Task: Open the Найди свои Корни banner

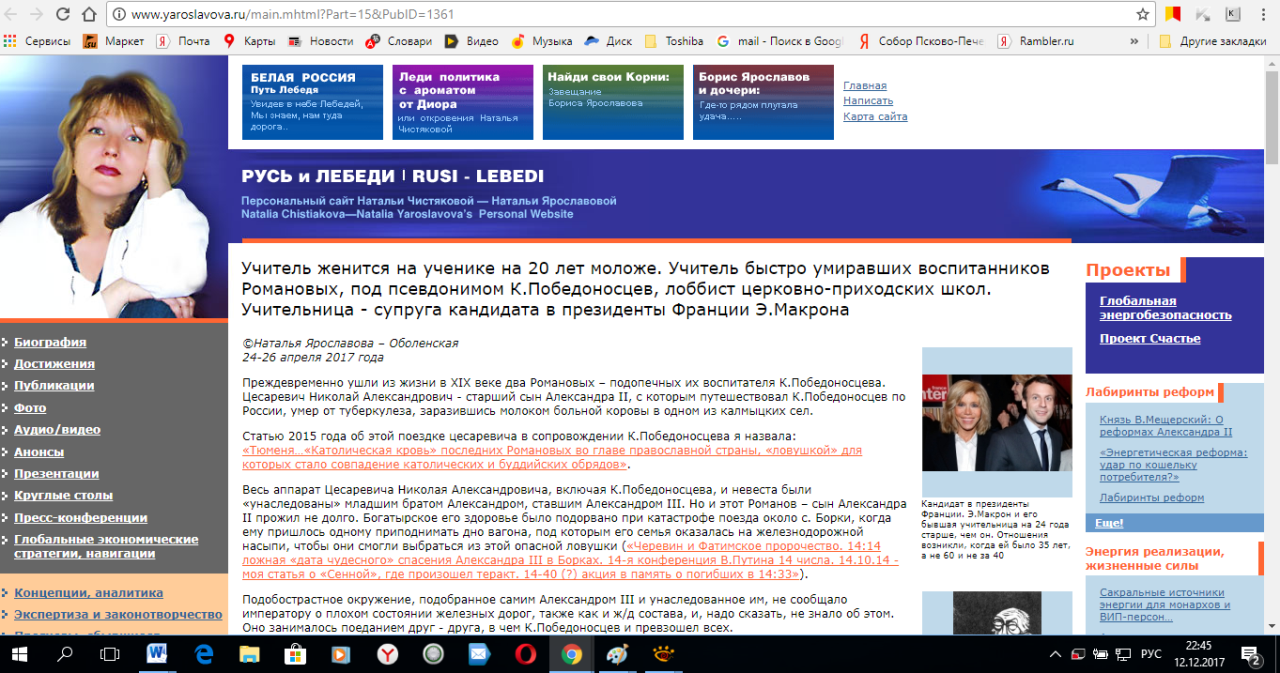Action: pos(612,102)
